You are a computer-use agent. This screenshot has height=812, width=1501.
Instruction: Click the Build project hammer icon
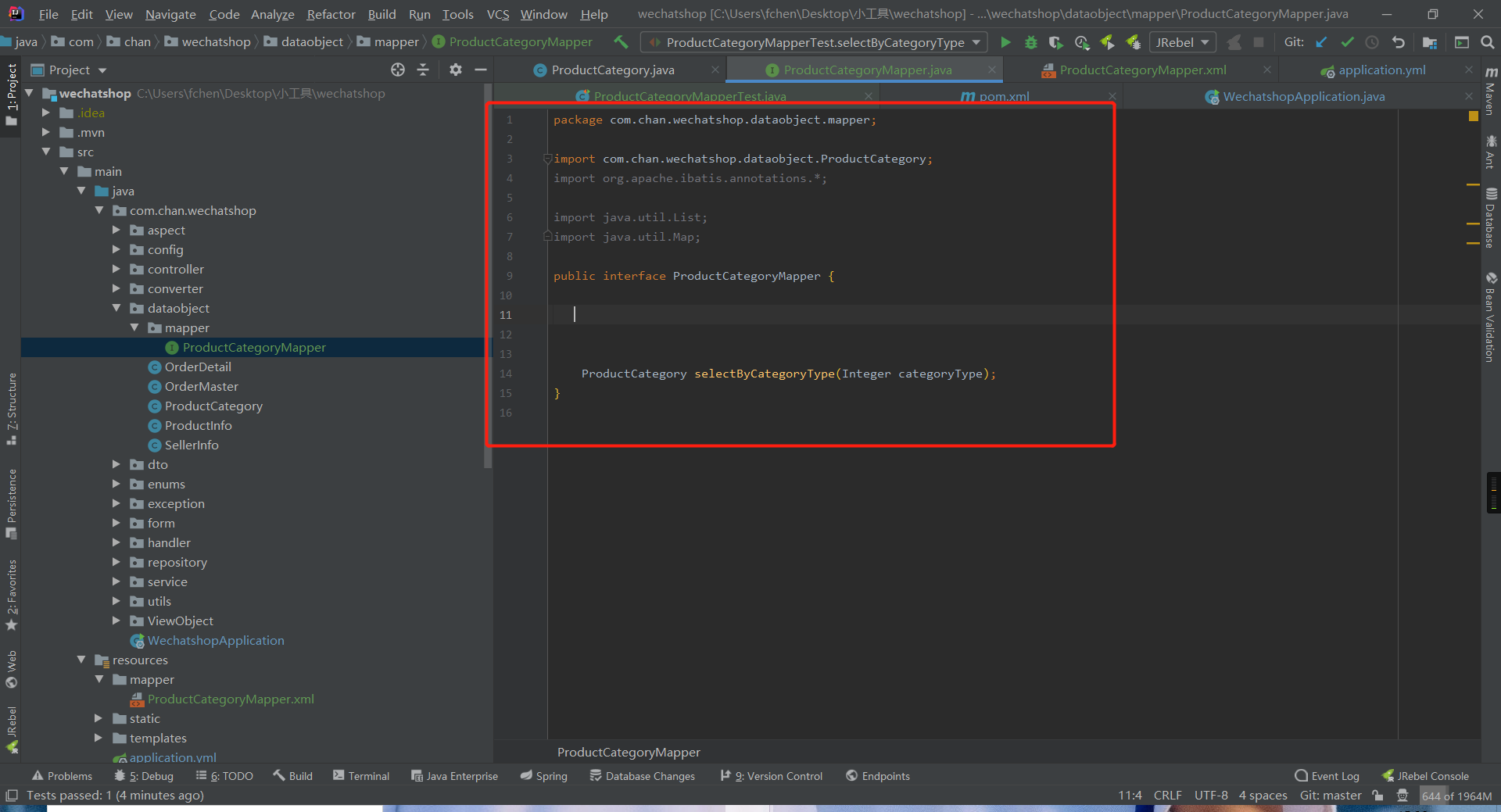tap(621, 42)
